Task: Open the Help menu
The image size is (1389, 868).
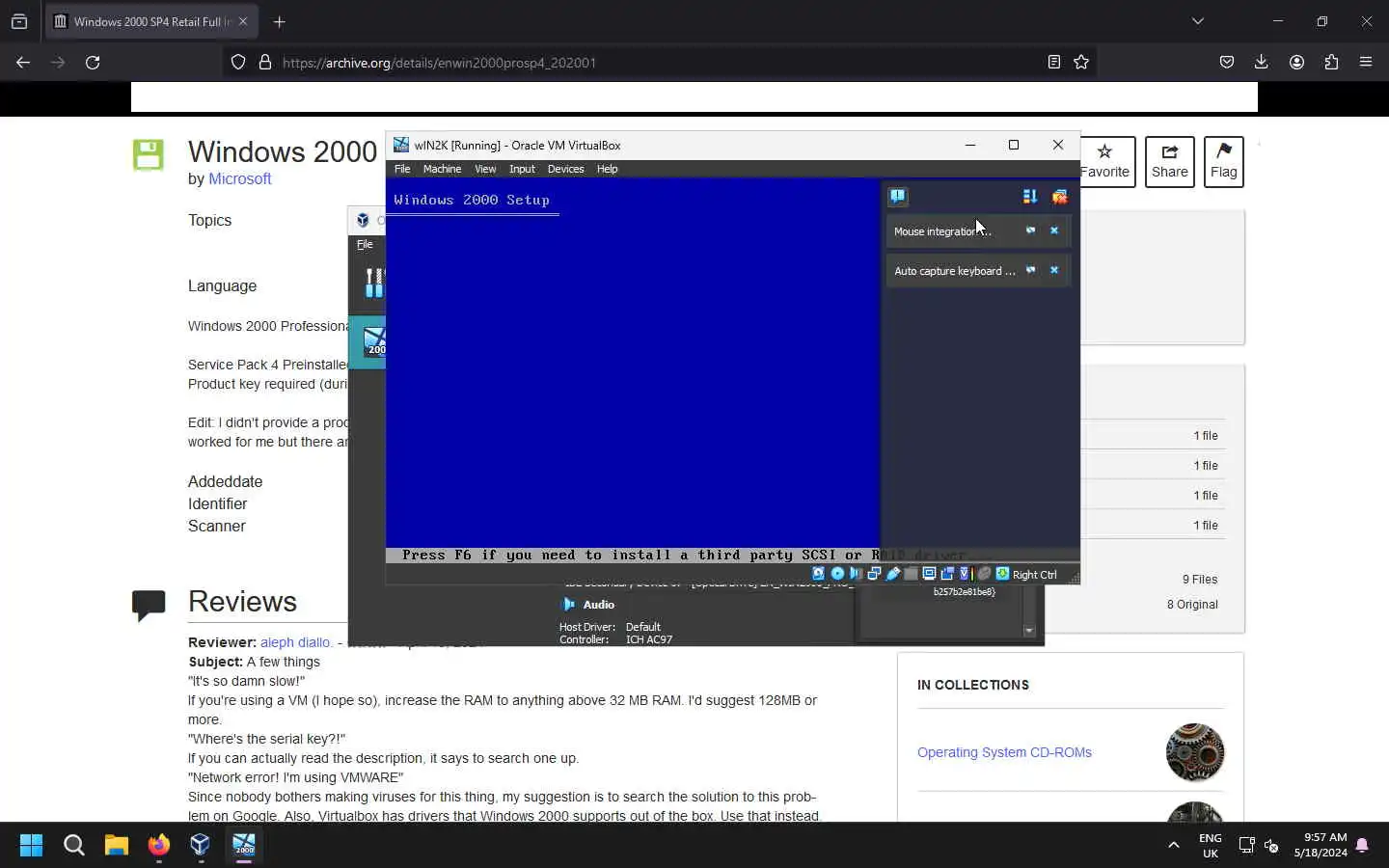Action: (607, 169)
